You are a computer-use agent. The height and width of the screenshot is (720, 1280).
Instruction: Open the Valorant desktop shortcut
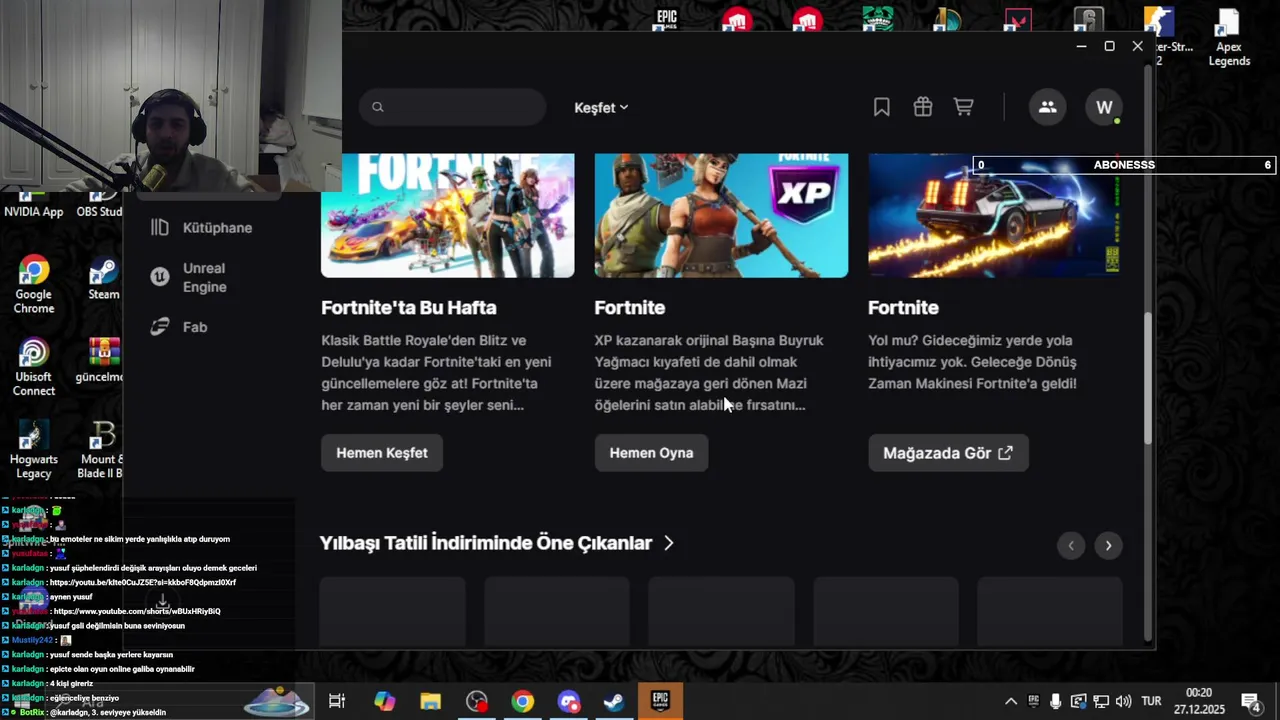pyautogui.click(x=1018, y=20)
